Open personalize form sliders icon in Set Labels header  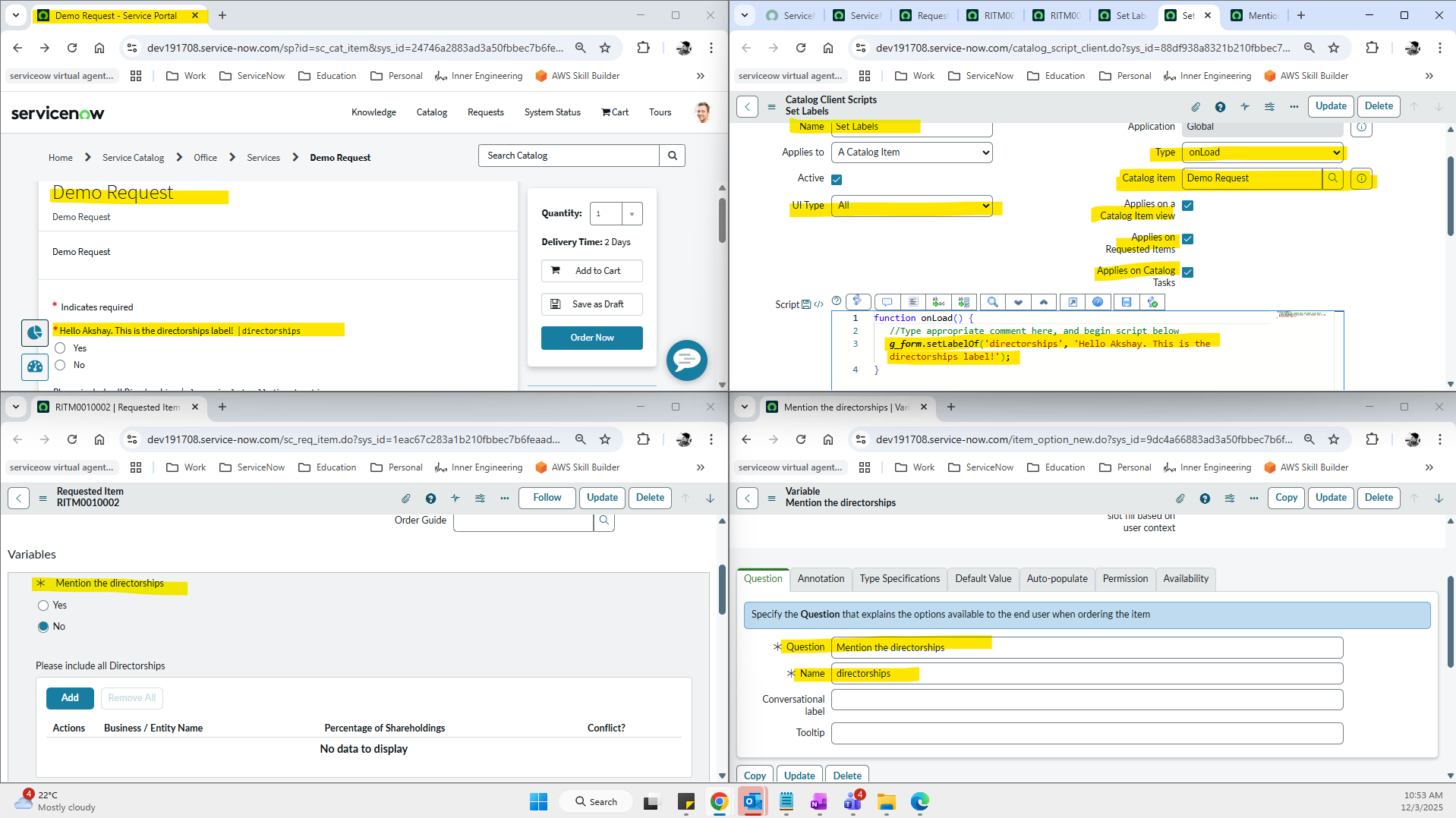coord(1269,106)
